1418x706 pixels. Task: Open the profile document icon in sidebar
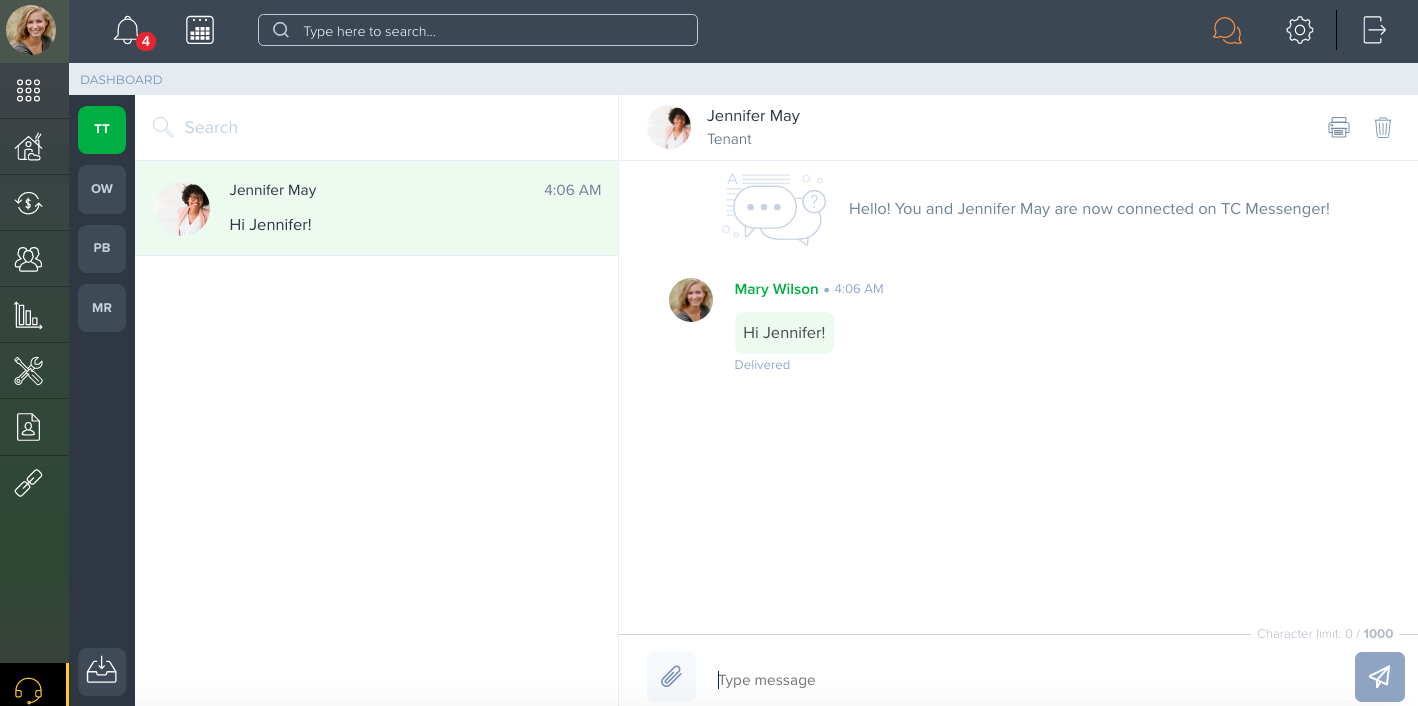click(x=29, y=427)
